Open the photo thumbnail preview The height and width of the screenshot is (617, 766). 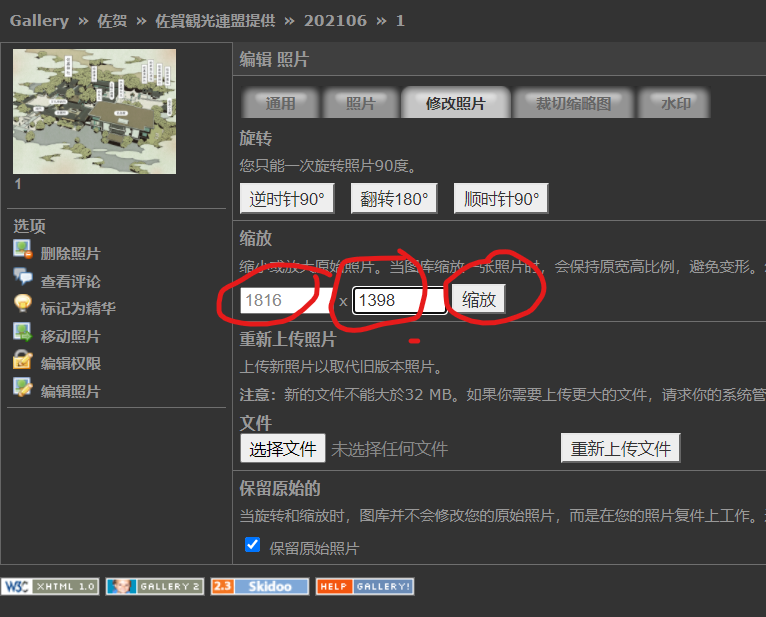[94, 111]
